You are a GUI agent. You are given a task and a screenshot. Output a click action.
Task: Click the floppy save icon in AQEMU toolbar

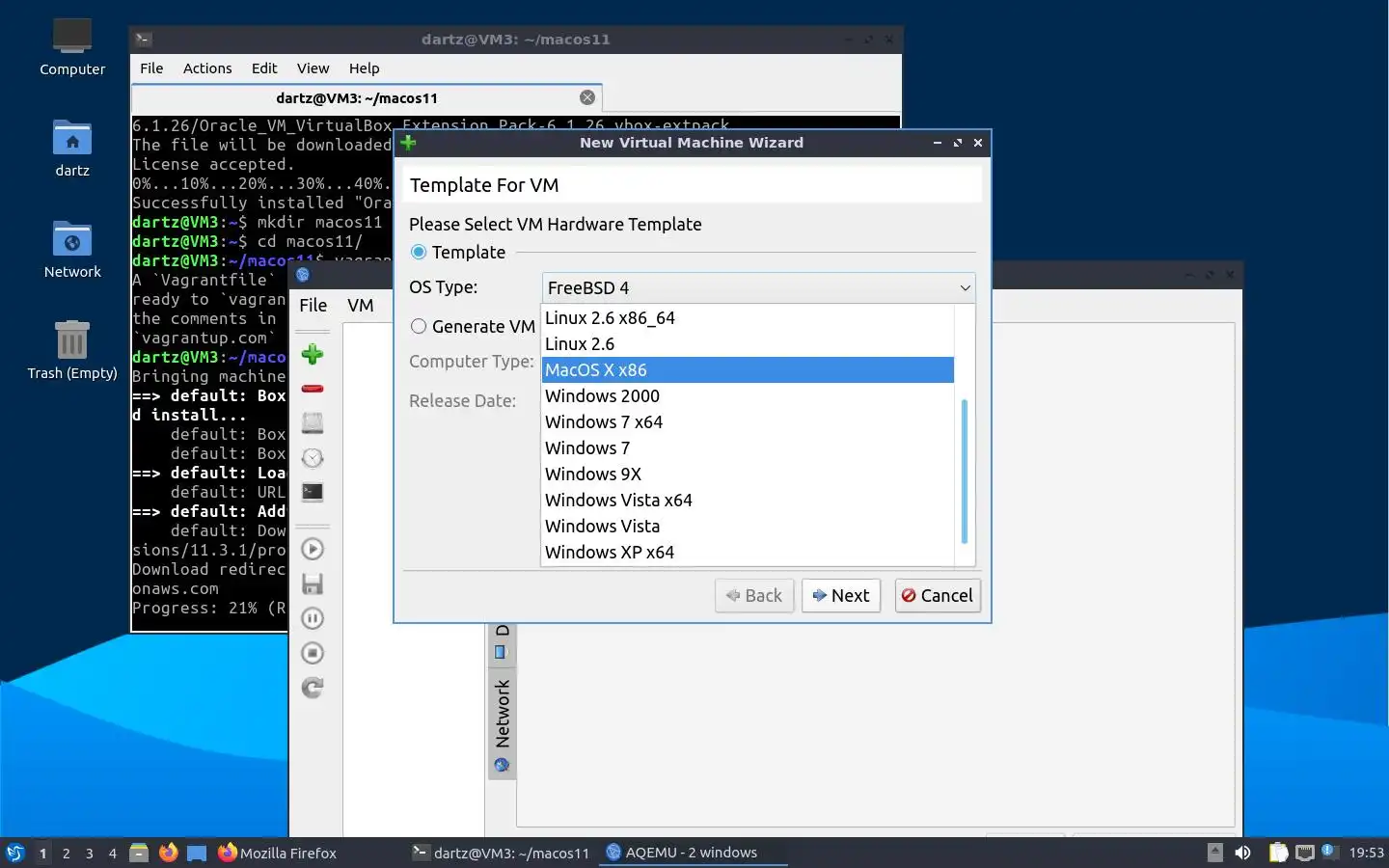[312, 583]
